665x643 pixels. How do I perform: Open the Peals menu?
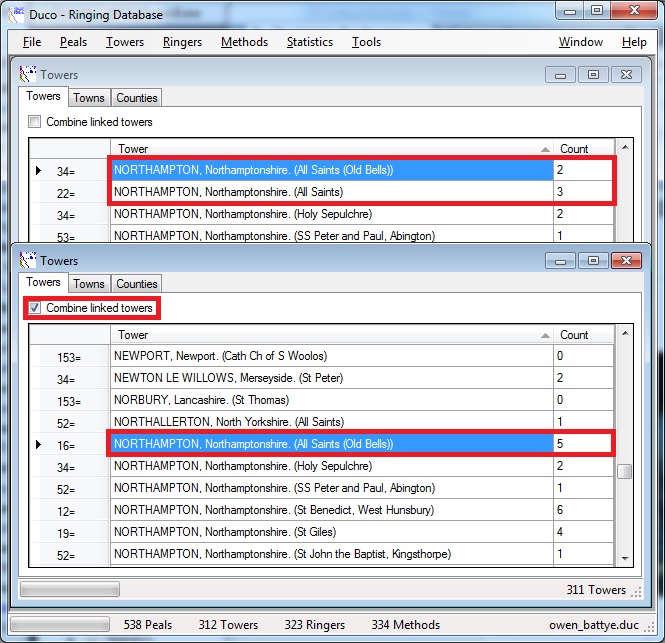[x=73, y=42]
